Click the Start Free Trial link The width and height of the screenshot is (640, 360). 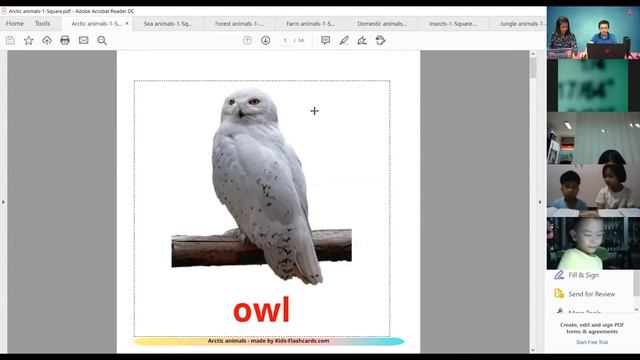pyautogui.click(x=592, y=342)
